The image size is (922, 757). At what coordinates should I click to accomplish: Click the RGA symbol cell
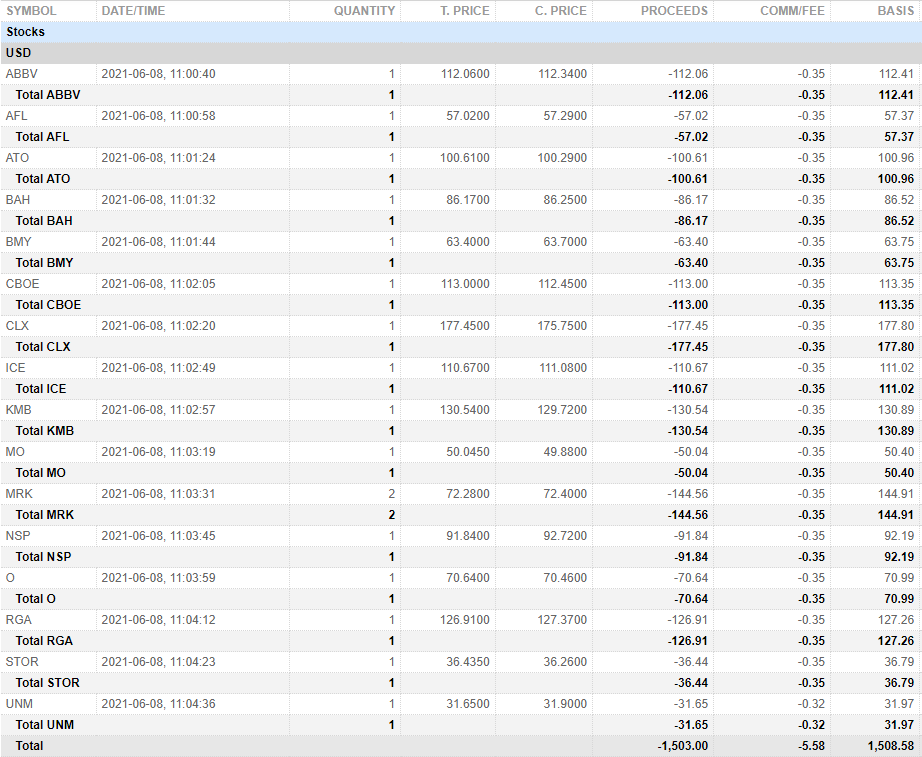(x=18, y=620)
